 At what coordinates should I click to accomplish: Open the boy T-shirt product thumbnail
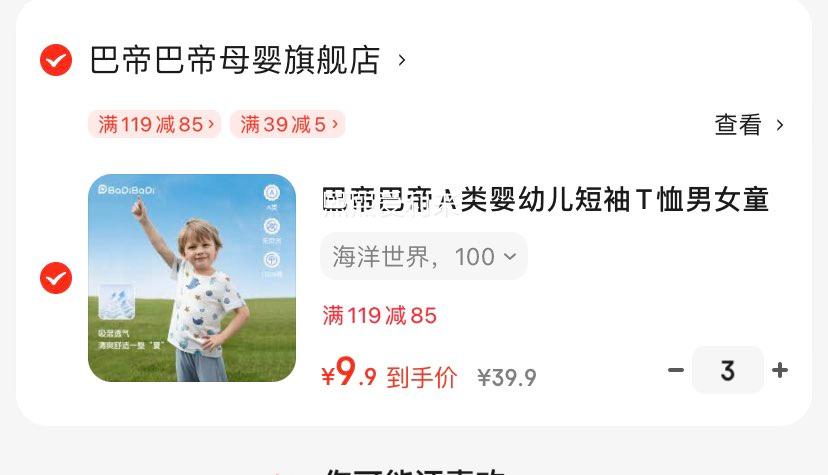(x=192, y=278)
